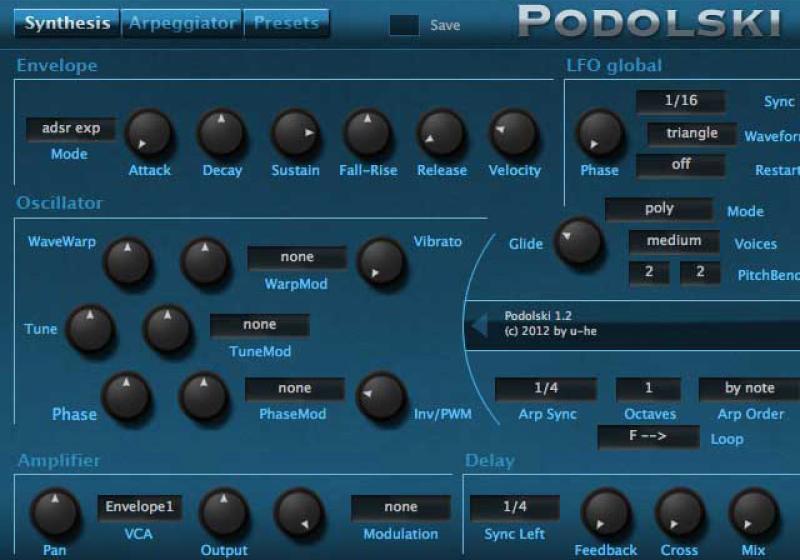This screenshot has height=560, width=800.
Task: Click the amplifier Output knob
Action: click(x=223, y=513)
